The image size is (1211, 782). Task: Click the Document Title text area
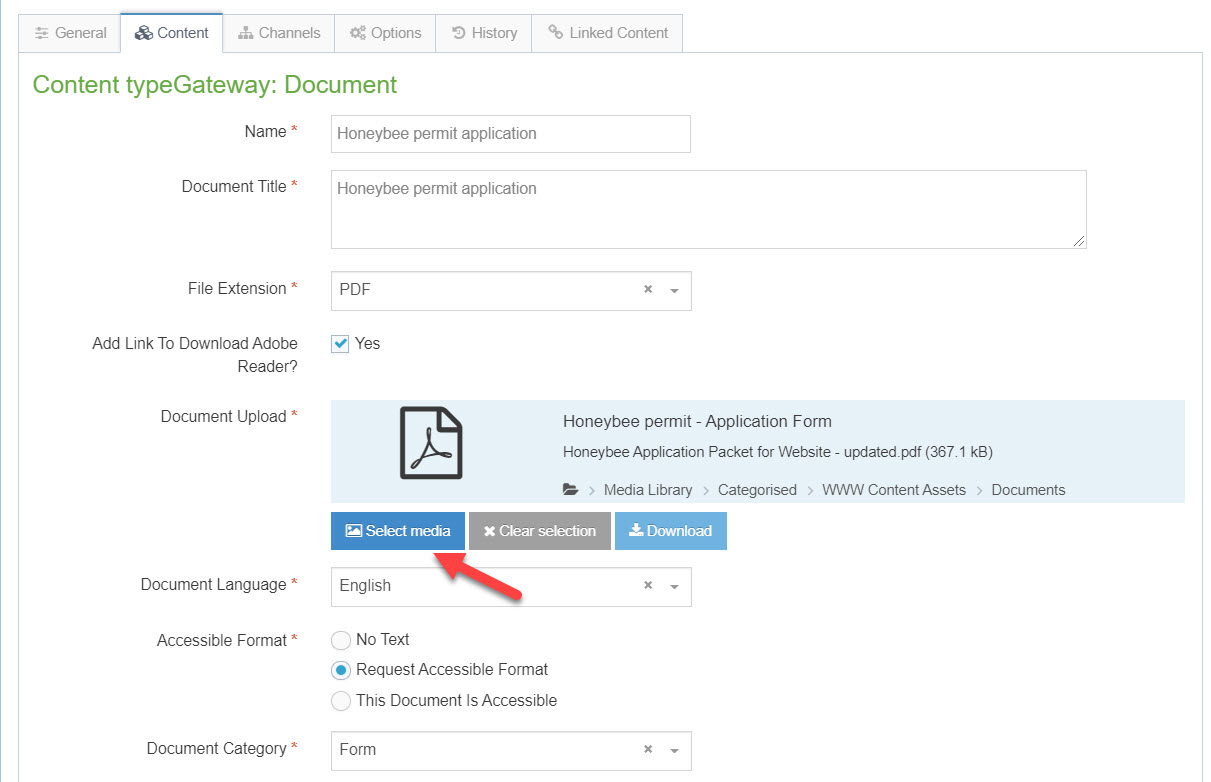click(709, 209)
